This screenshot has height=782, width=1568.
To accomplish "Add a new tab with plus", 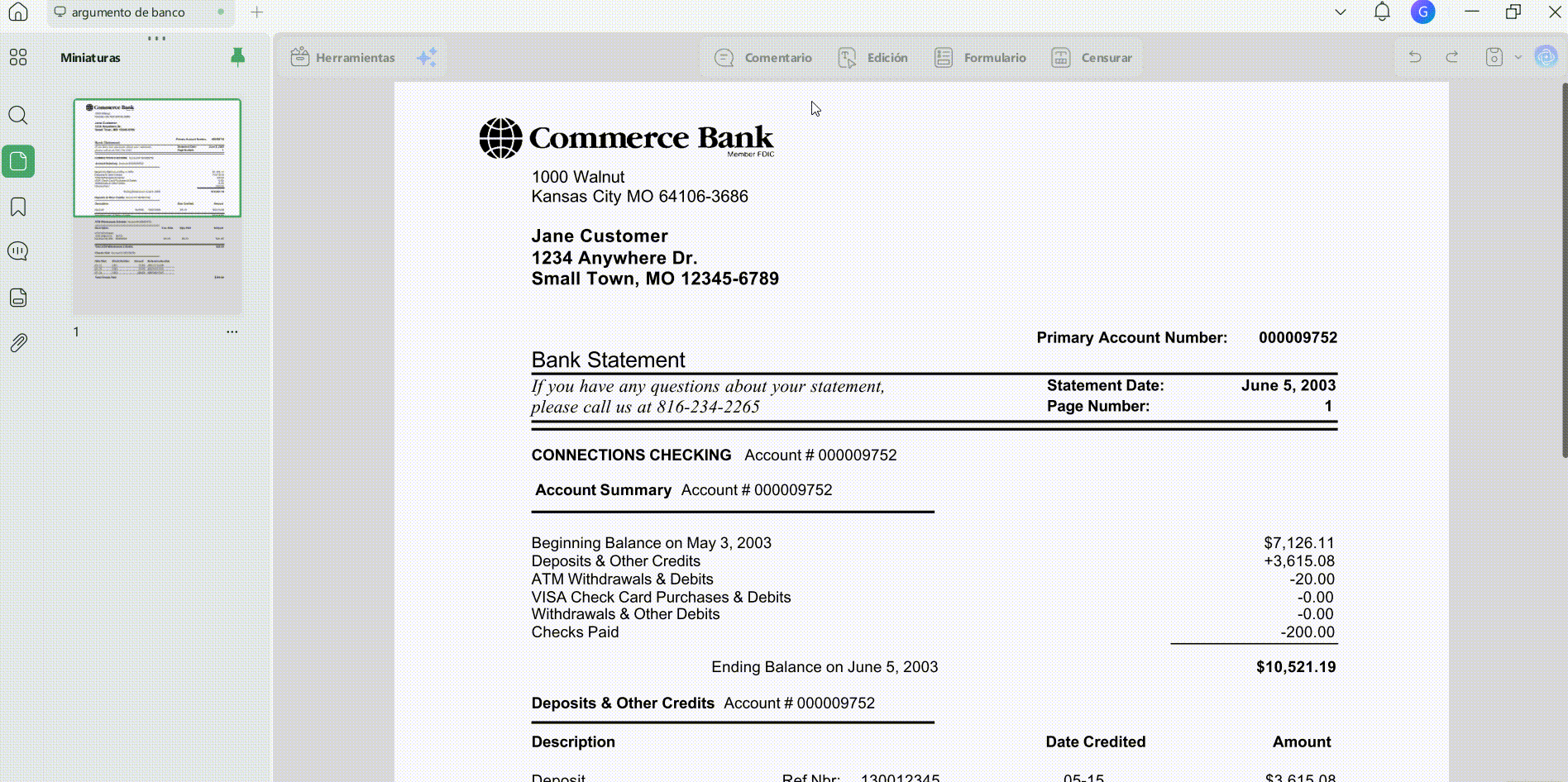I will [256, 12].
